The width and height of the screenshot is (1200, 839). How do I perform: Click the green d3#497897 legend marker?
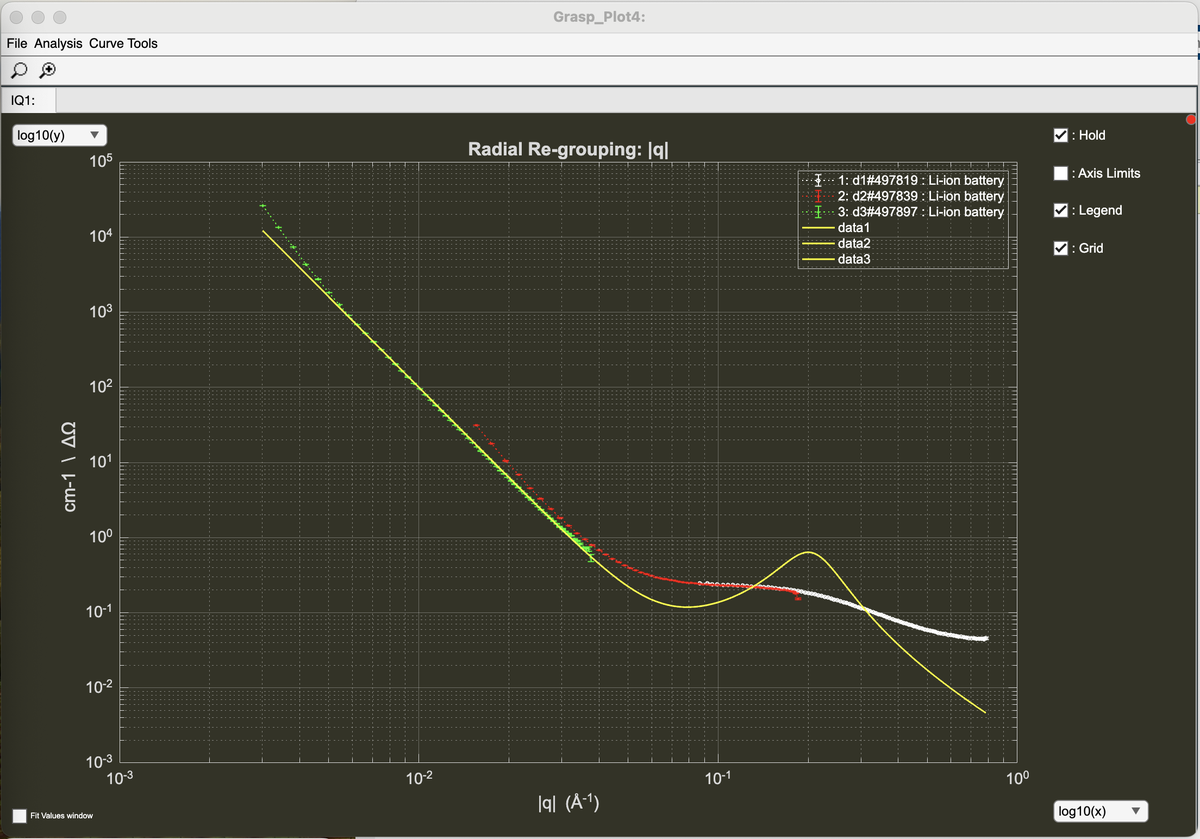click(819, 212)
